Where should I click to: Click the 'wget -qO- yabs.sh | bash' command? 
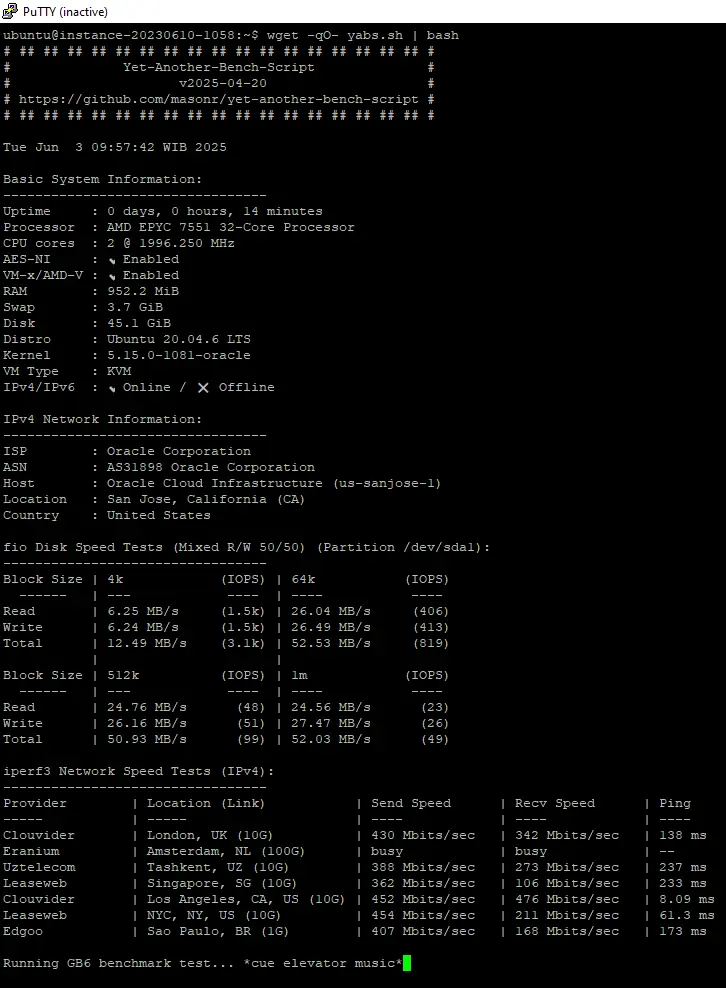362,35
